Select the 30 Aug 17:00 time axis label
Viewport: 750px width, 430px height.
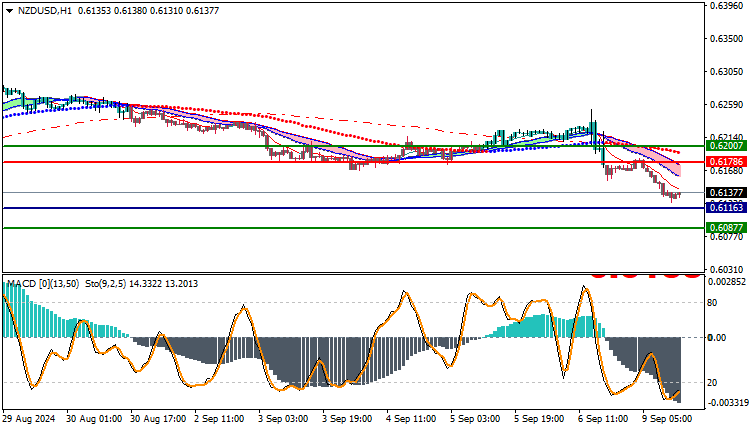pos(158,419)
